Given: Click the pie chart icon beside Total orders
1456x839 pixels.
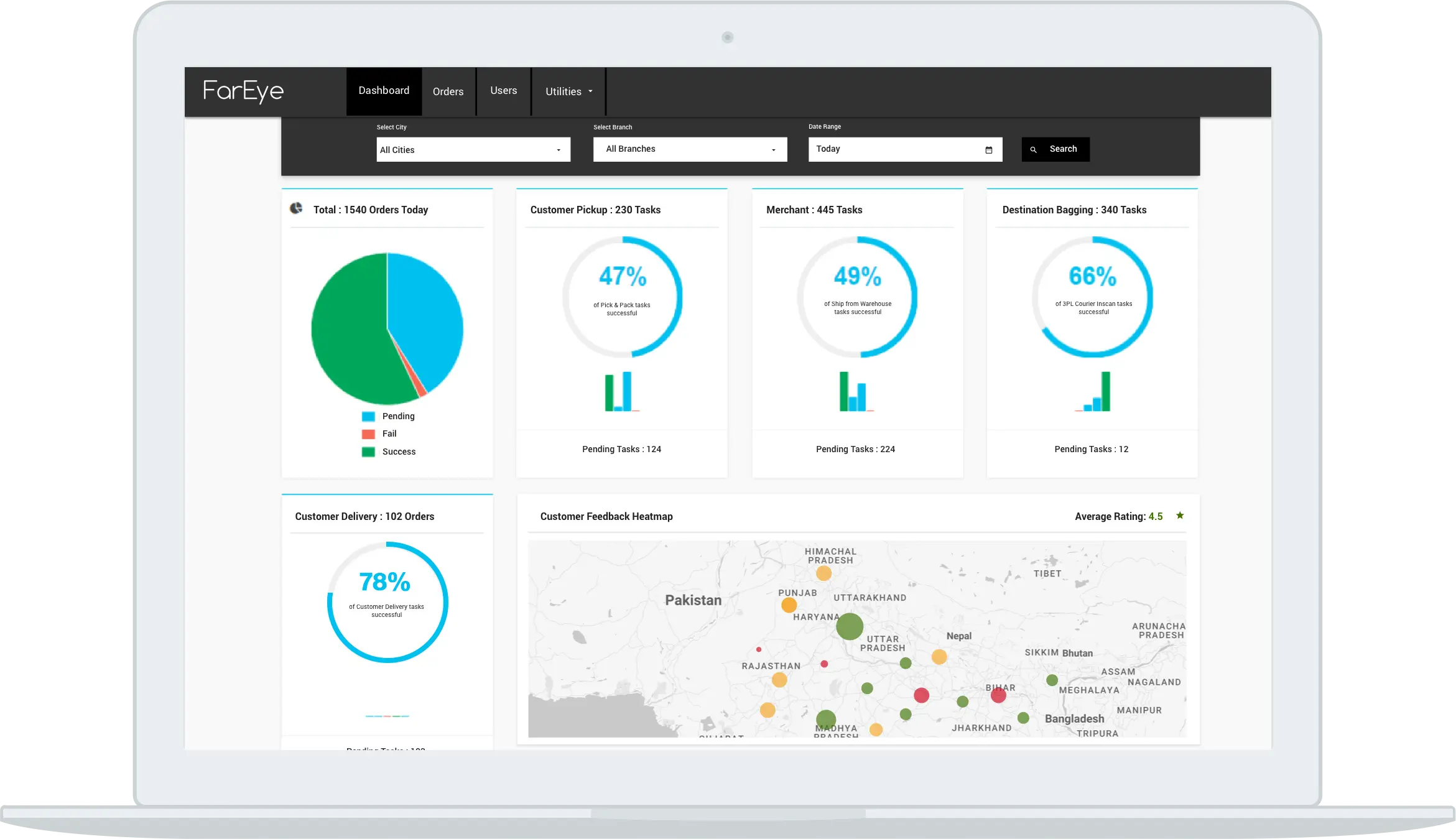Looking at the screenshot, I should [297, 210].
